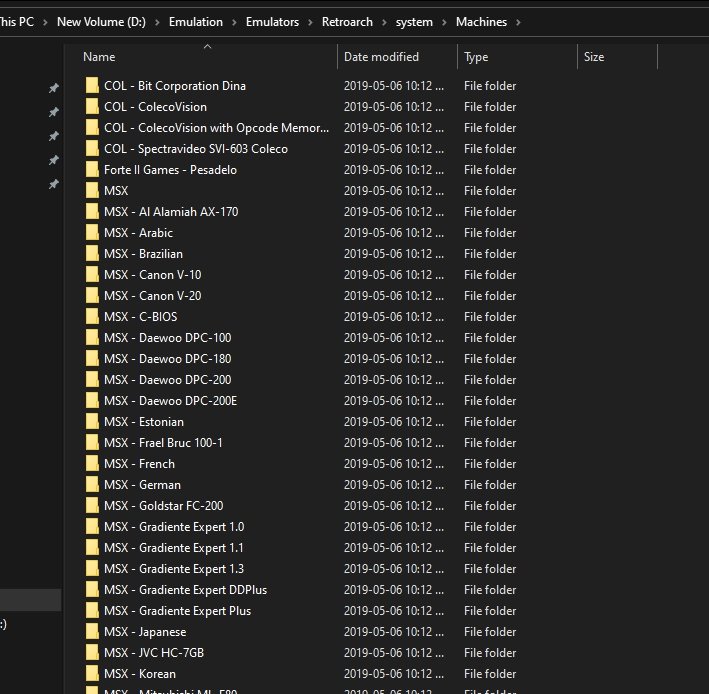Expand the chevron after Retroarch in the path
709x694 pixels.
click(x=384, y=22)
